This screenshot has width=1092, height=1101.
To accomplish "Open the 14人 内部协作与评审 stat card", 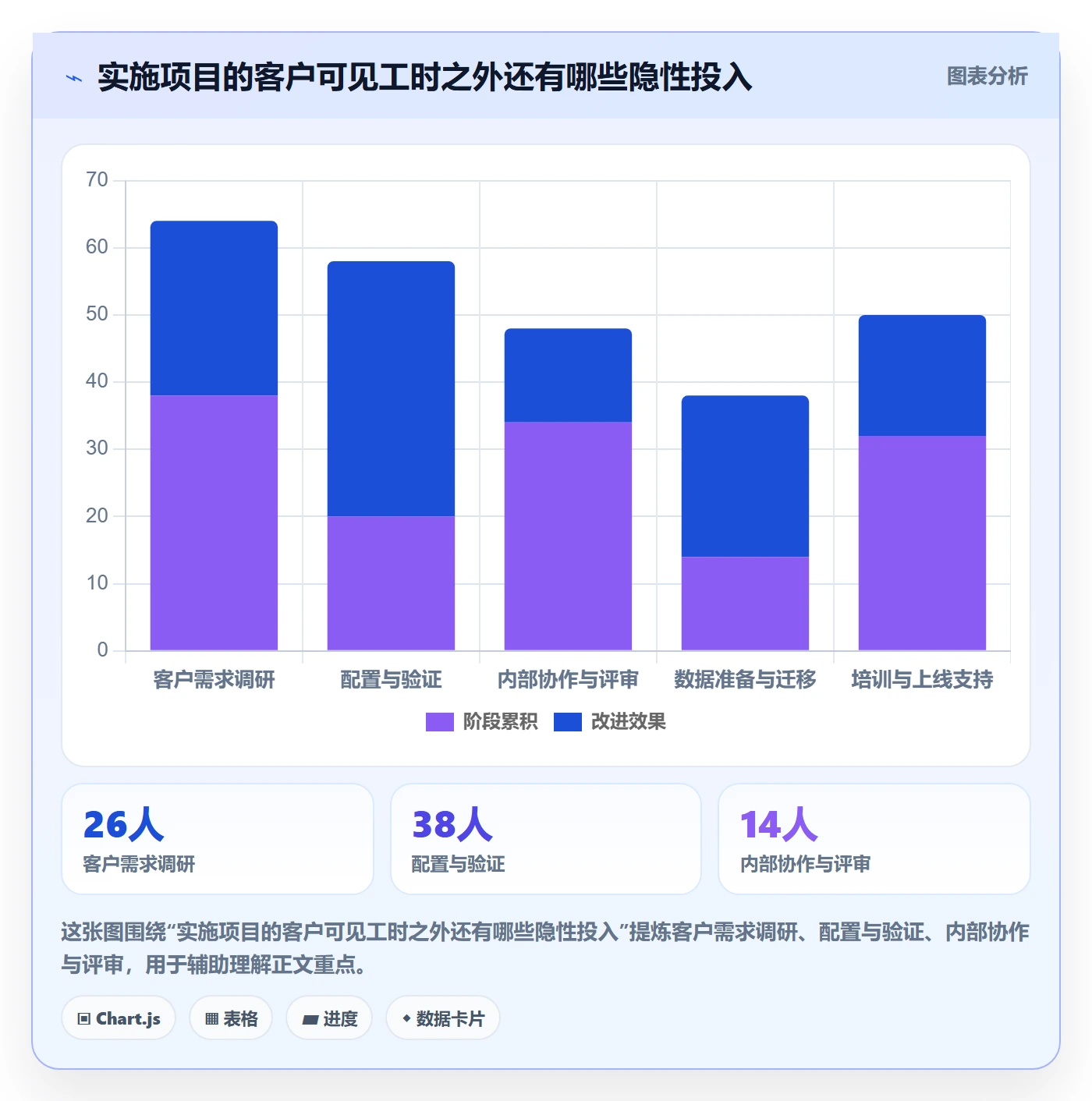I will [x=874, y=839].
